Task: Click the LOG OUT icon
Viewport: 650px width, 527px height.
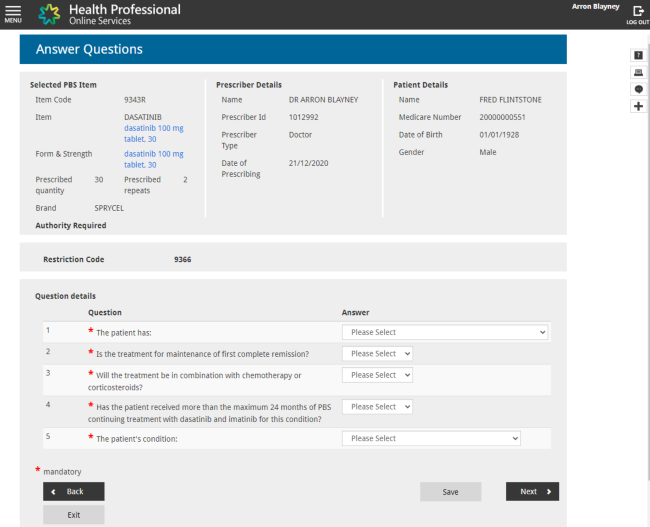Action: pos(638,15)
